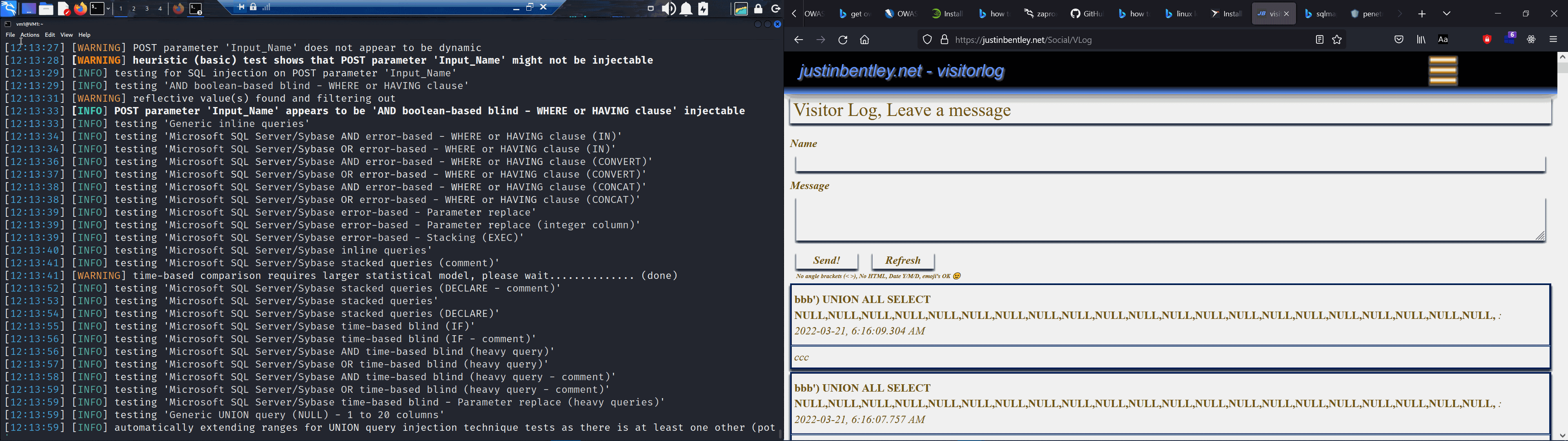Select the Firefox window in taskbar
Viewport: 1568px width, 441px height.
click(x=178, y=9)
